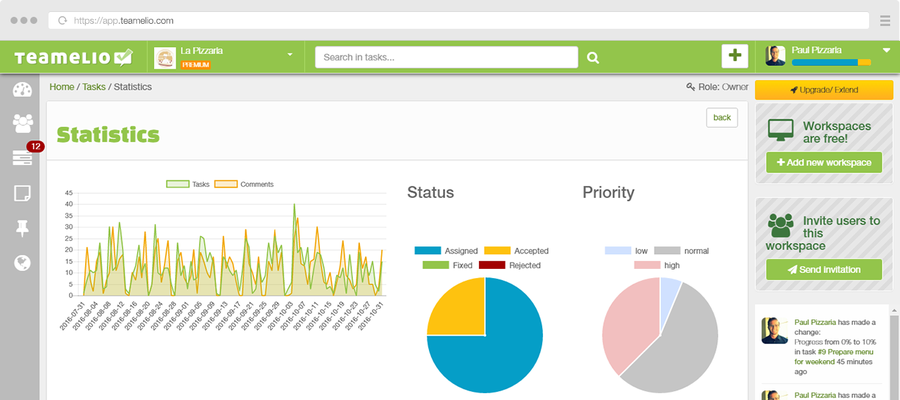Click Paul Pizzaria avatar in top bar
The height and width of the screenshot is (400, 900).
(775, 56)
